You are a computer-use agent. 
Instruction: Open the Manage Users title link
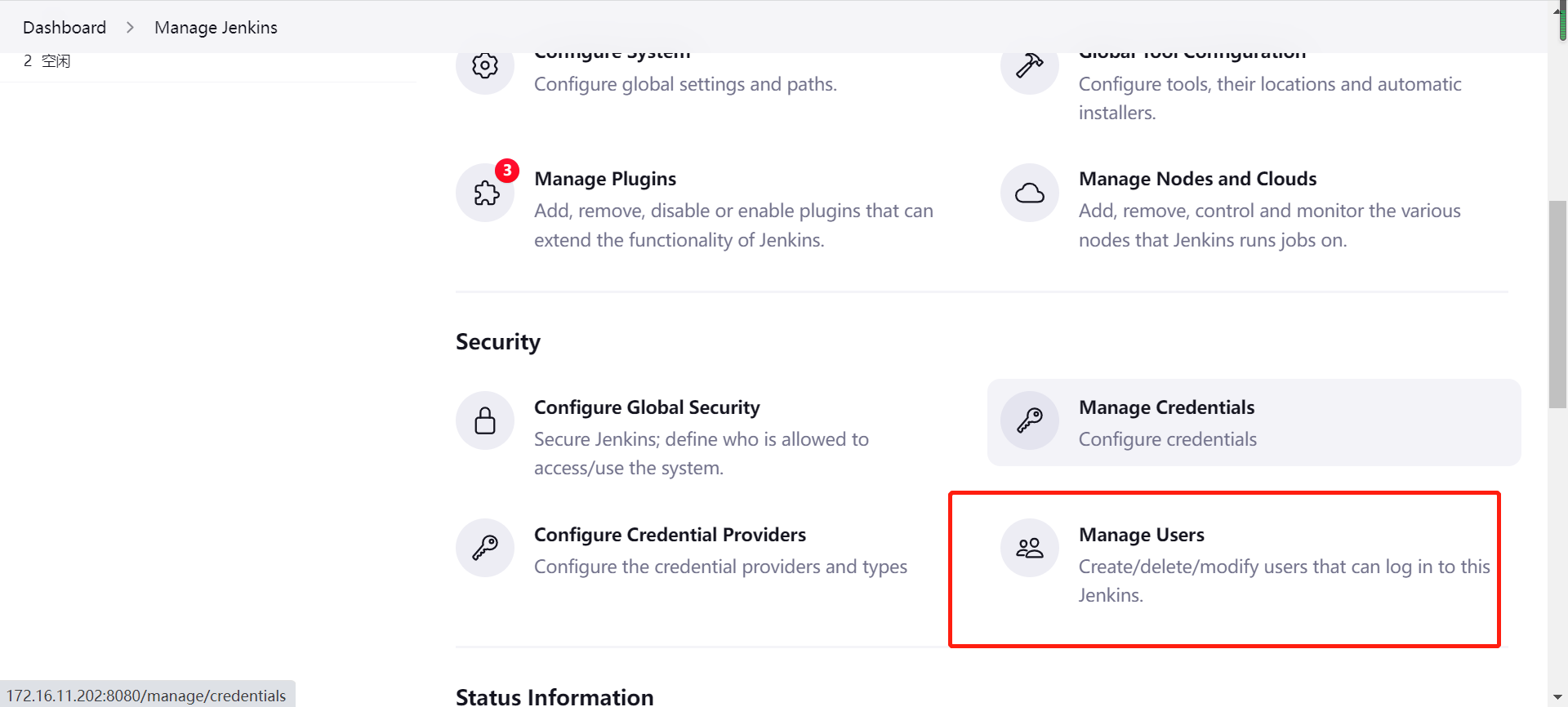(1141, 535)
